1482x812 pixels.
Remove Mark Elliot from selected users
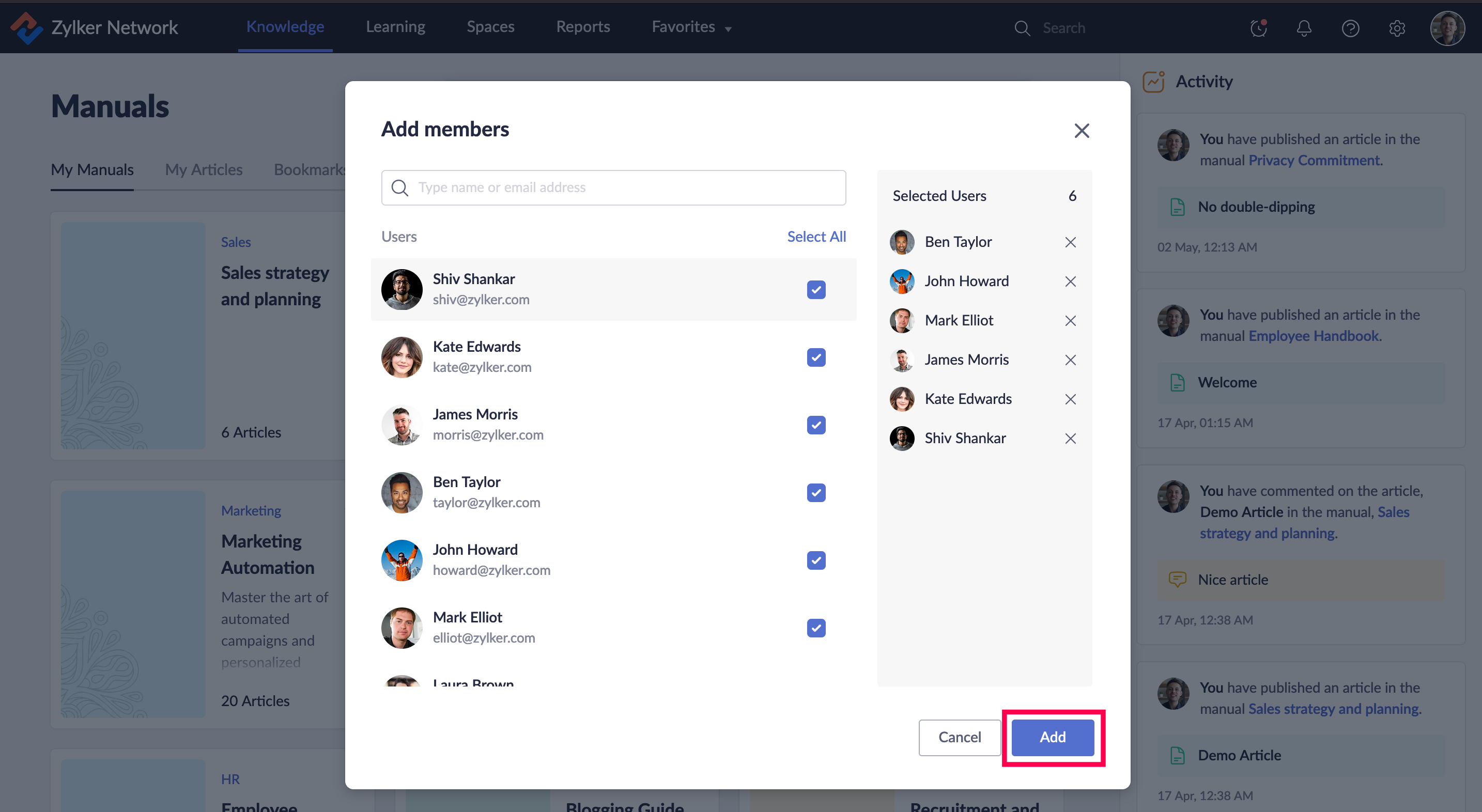click(1070, 320)
